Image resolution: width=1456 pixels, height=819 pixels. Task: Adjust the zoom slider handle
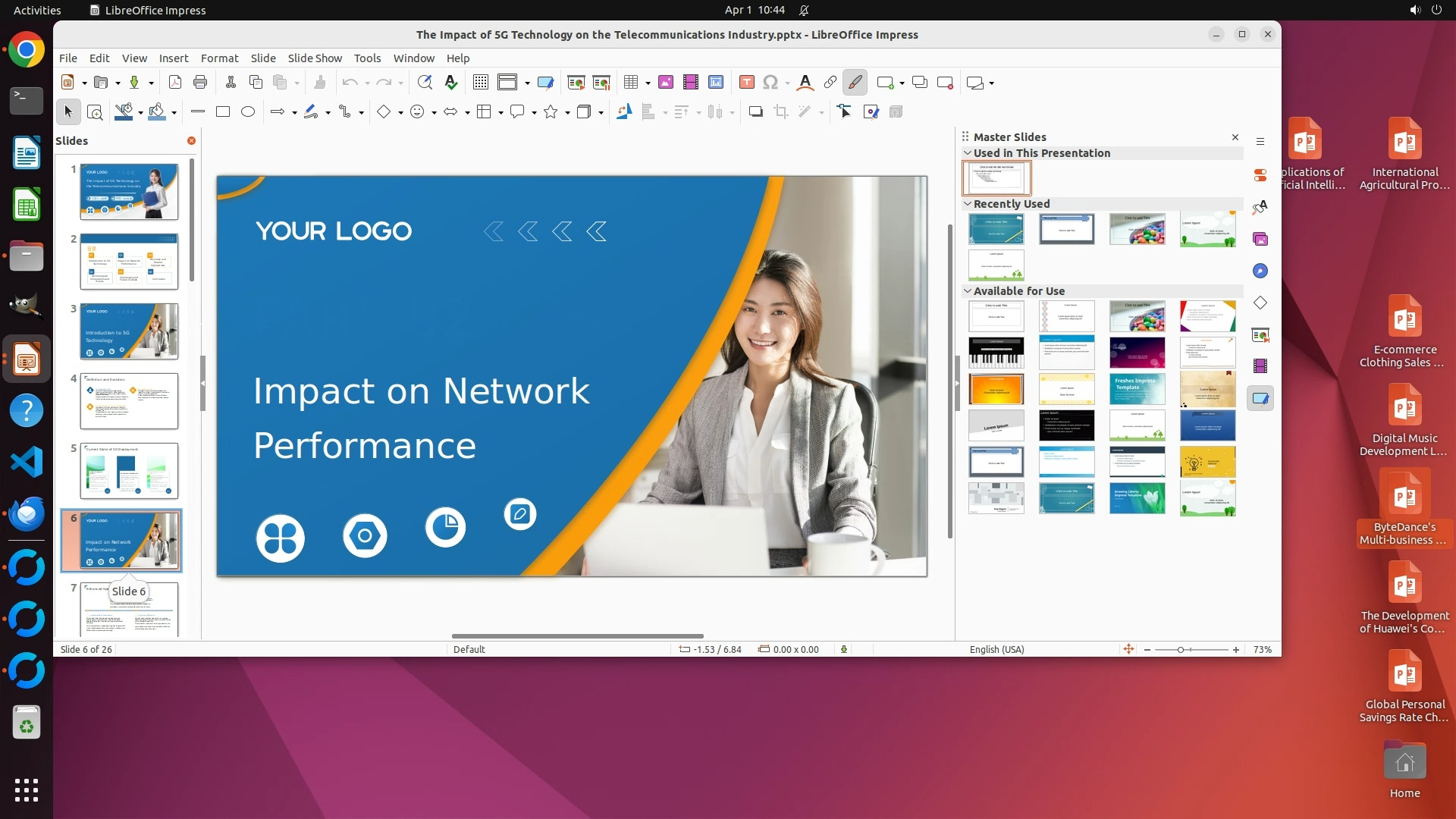pyautogui.click(x=1181, y=650)
